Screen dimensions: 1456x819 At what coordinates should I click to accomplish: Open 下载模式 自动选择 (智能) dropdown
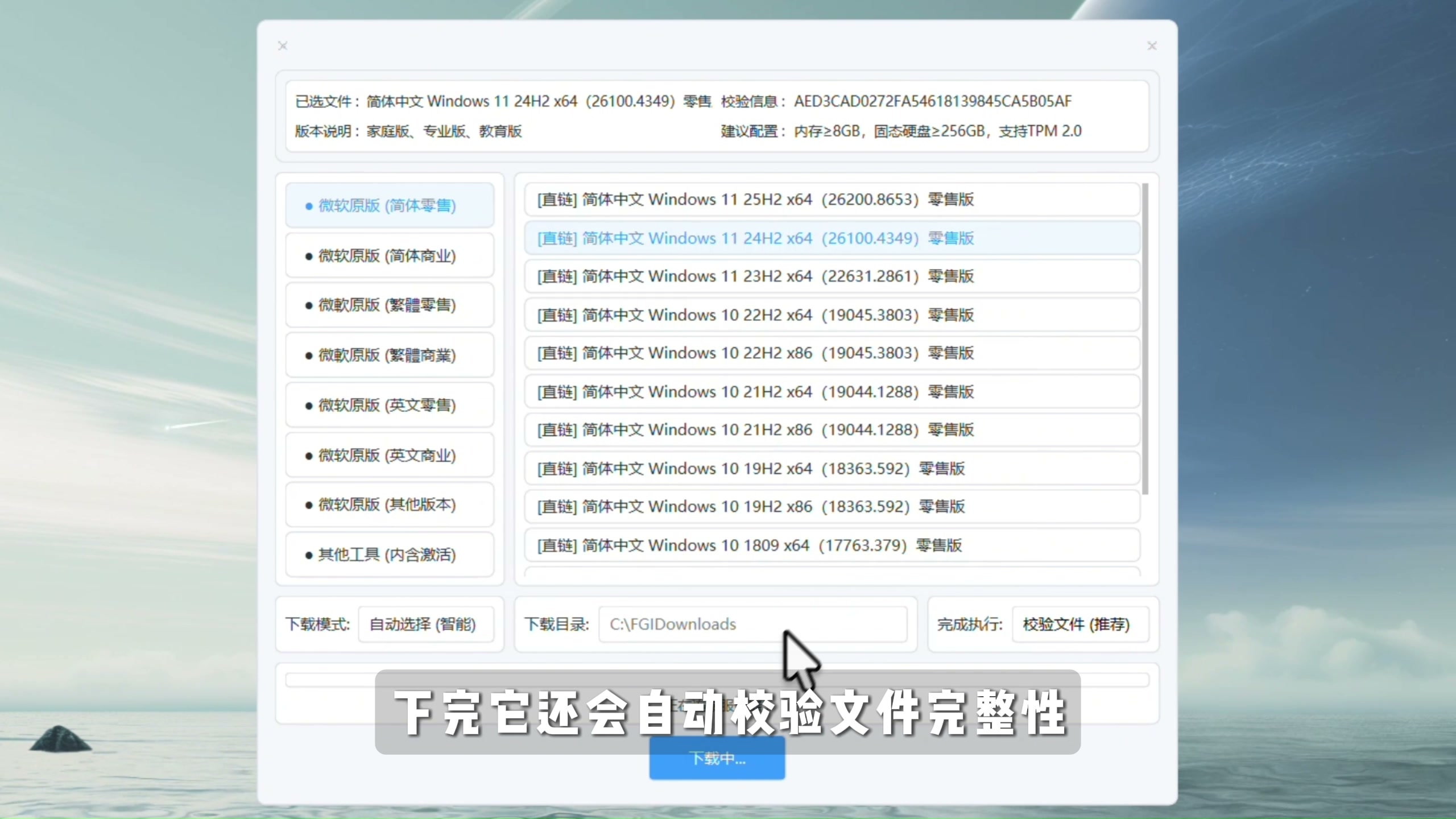(426, 624)
